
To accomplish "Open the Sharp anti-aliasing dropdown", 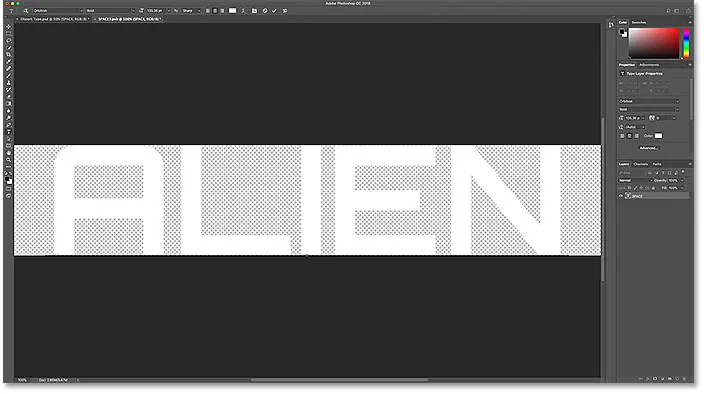I will pos(191,11).
